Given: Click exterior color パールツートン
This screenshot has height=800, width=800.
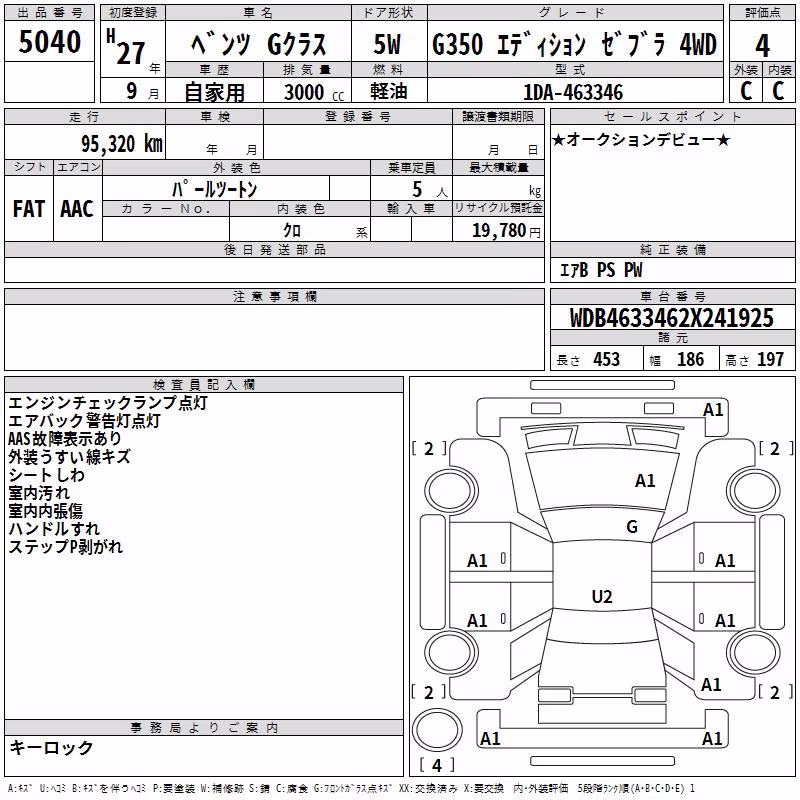Looking at the screenshot, I should pyautogui.click(x=214, y=189).
